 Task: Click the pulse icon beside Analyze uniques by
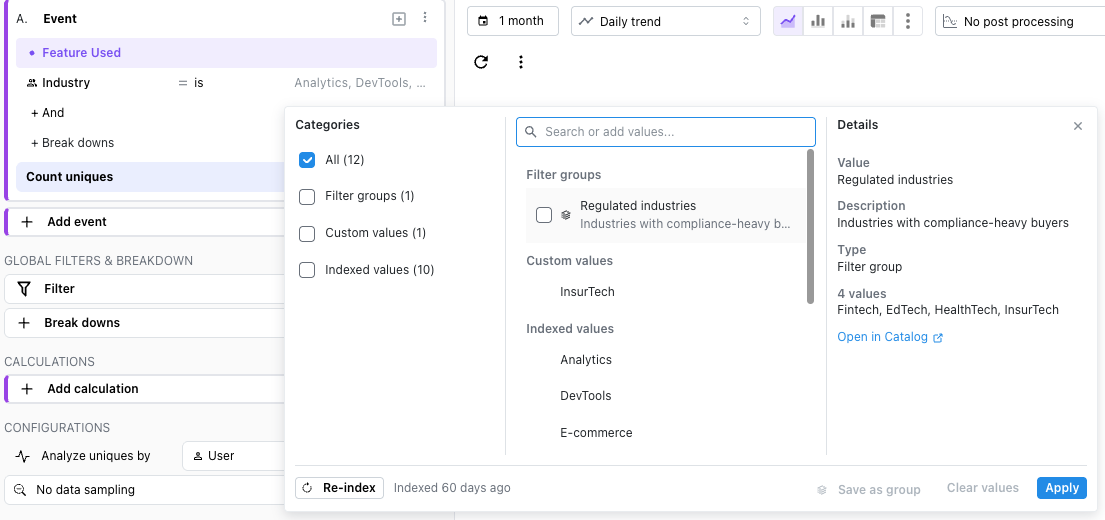23,457
